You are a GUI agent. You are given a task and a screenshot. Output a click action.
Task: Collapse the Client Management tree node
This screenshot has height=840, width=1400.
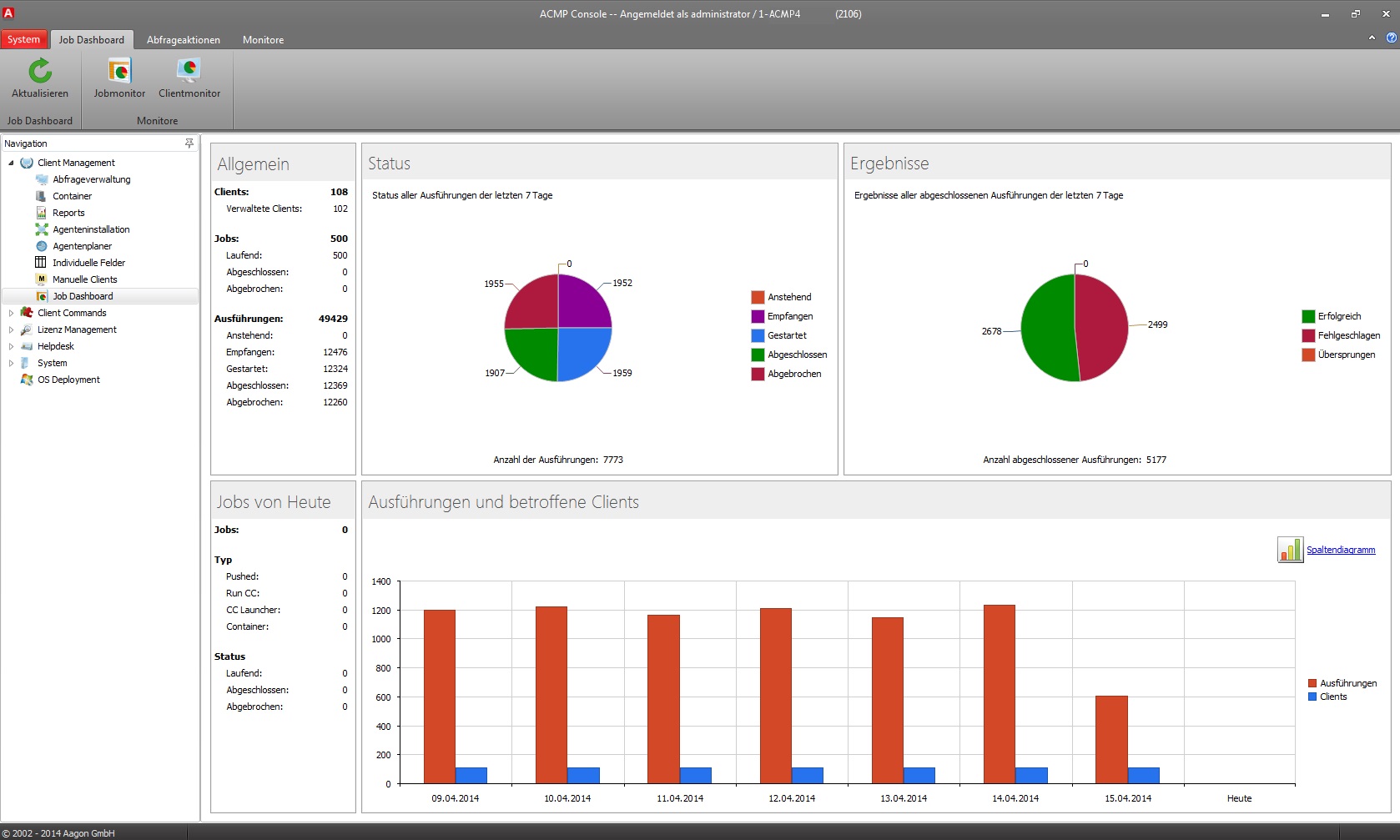click(x=11, y=163)
